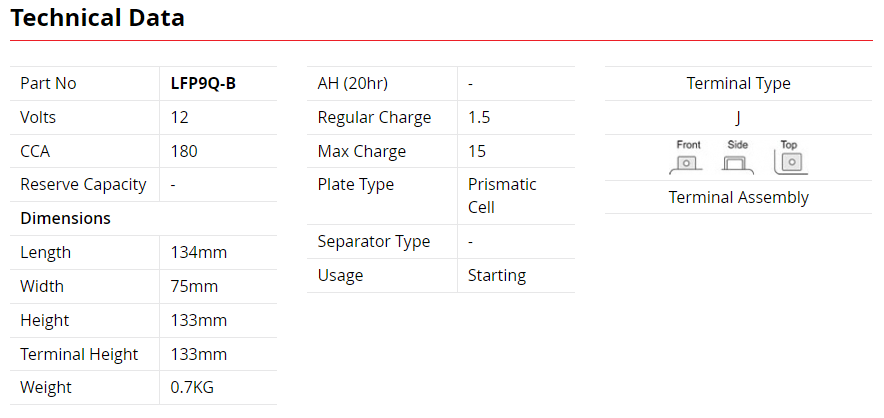The height and width of the screenshot is (418, 884).
Task: Click the Regular Charge value 1.5
Action: [479, 118]
